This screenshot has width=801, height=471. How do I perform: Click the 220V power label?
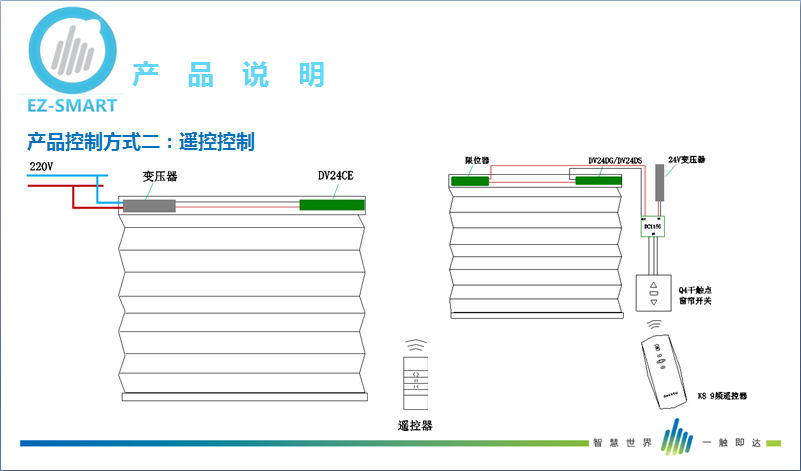coord(41,167)
